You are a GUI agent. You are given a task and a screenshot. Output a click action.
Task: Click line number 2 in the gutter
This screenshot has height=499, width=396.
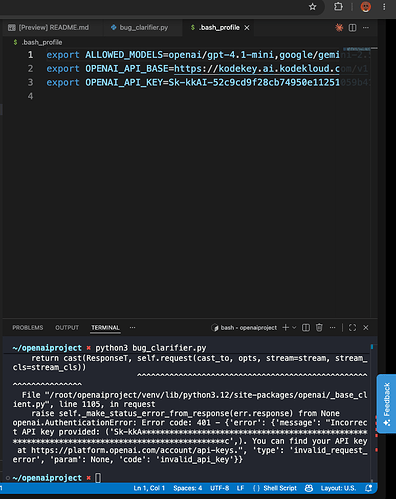tap(30, 69)
